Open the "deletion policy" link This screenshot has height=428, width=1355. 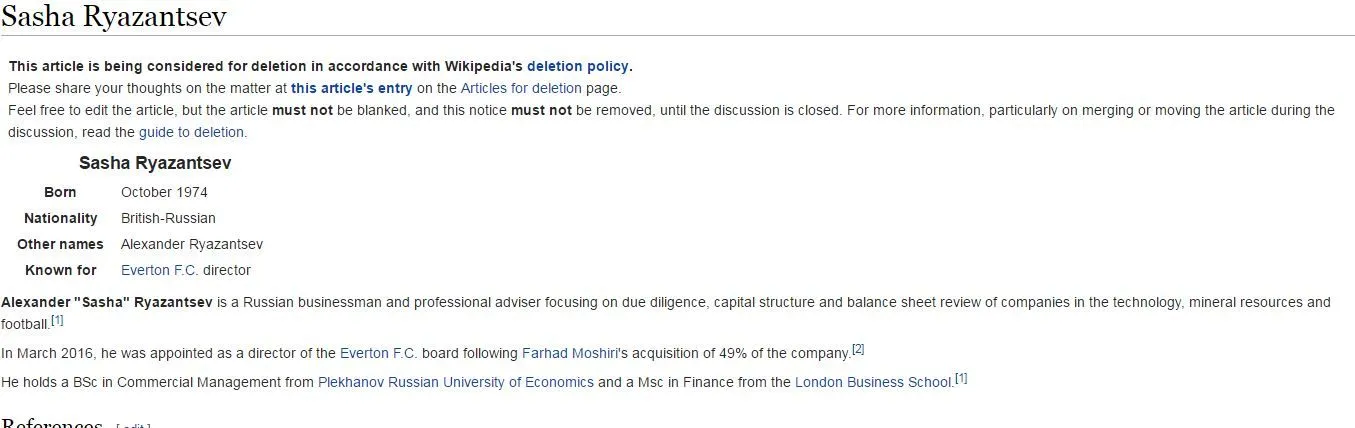pos(578,66)
